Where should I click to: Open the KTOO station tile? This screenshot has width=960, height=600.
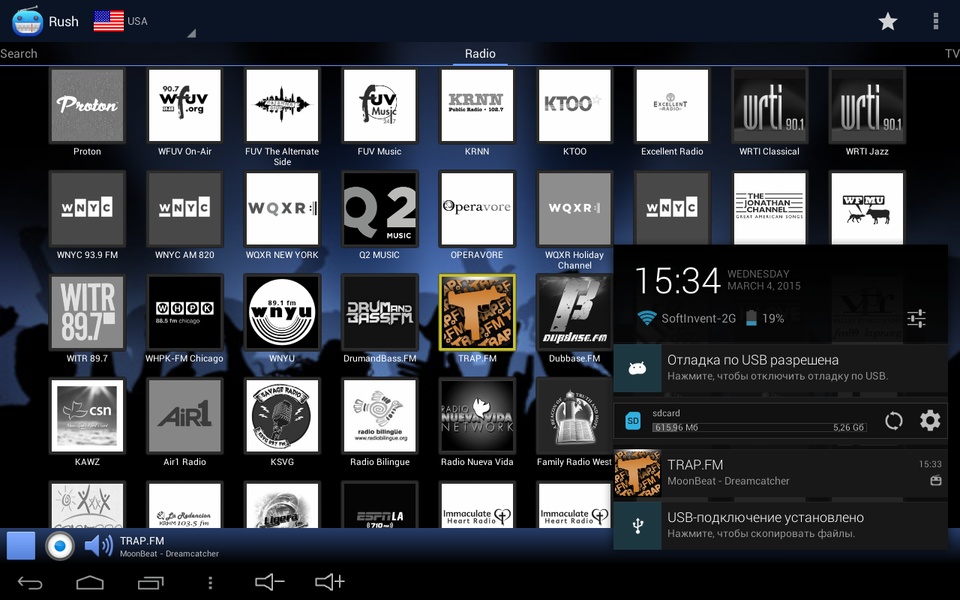574,105
